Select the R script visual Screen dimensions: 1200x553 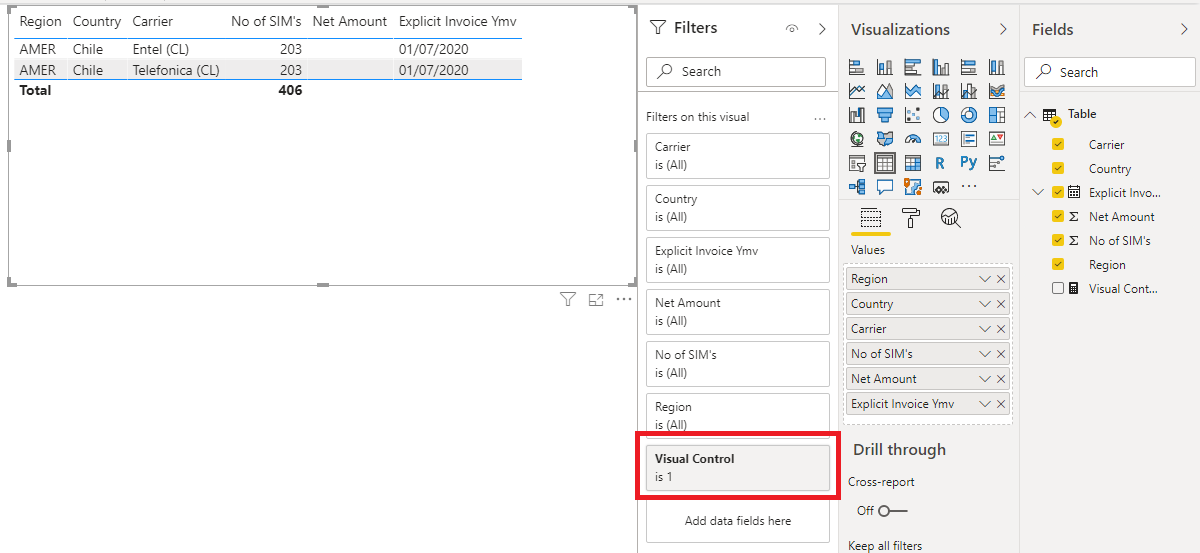[941, 163]
